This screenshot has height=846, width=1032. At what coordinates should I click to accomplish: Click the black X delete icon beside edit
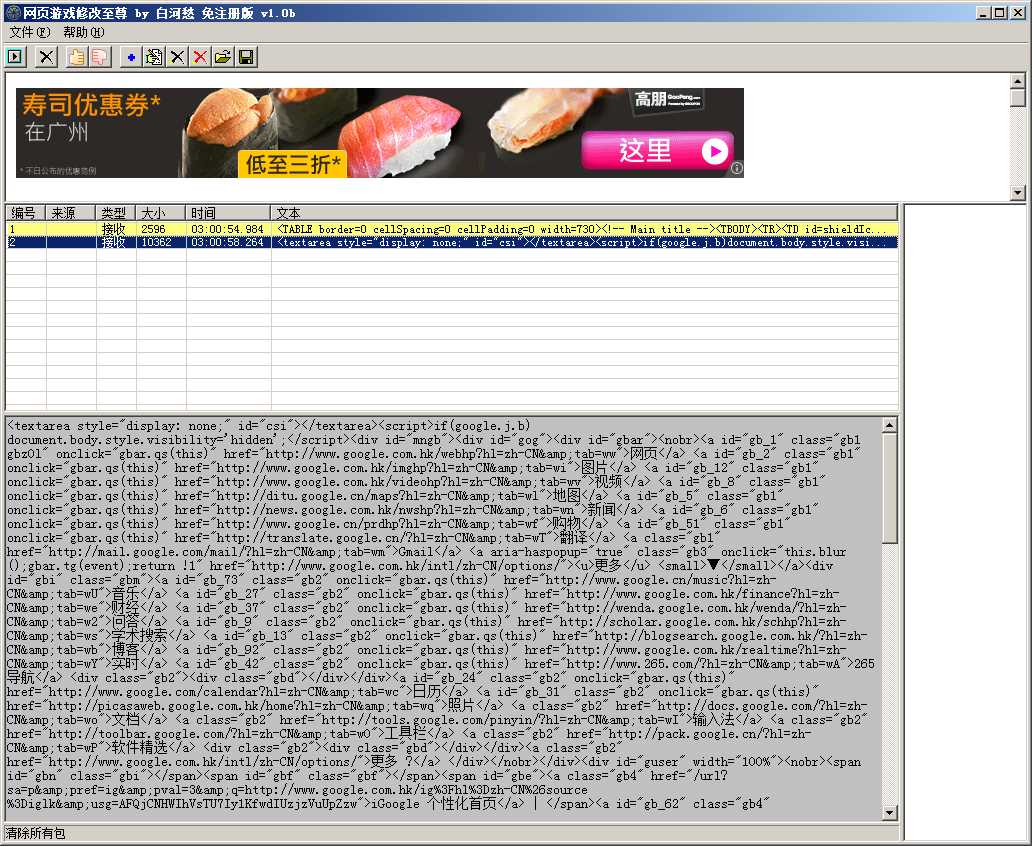point(177,57)
